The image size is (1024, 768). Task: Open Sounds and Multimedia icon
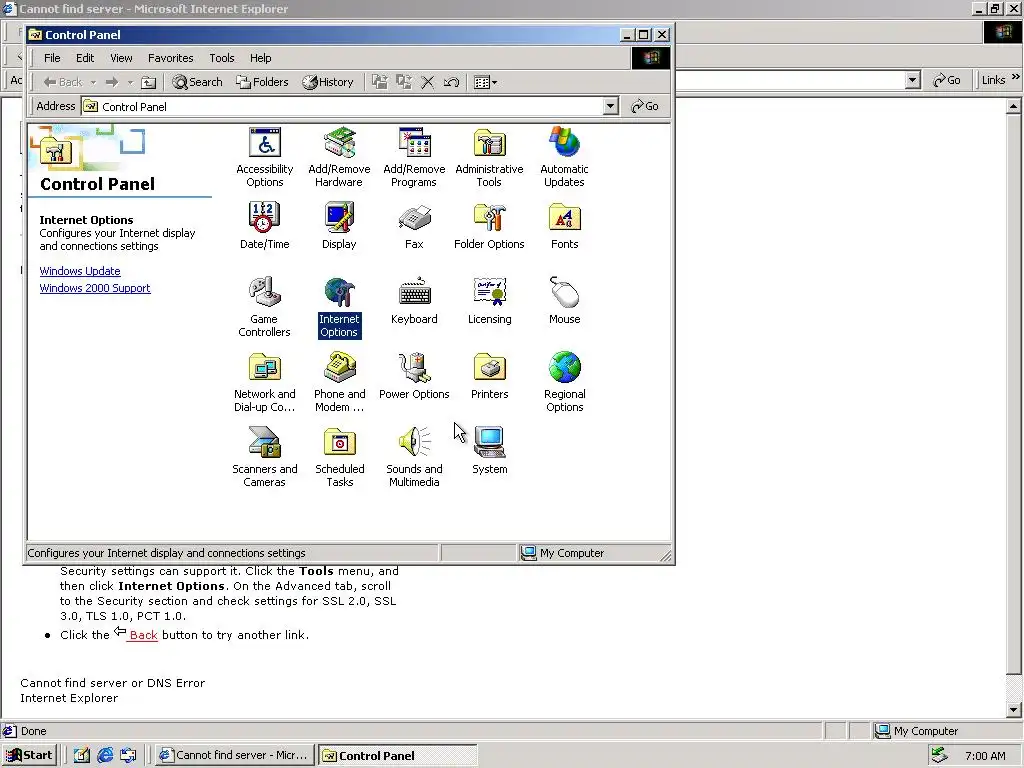[414, 457]
